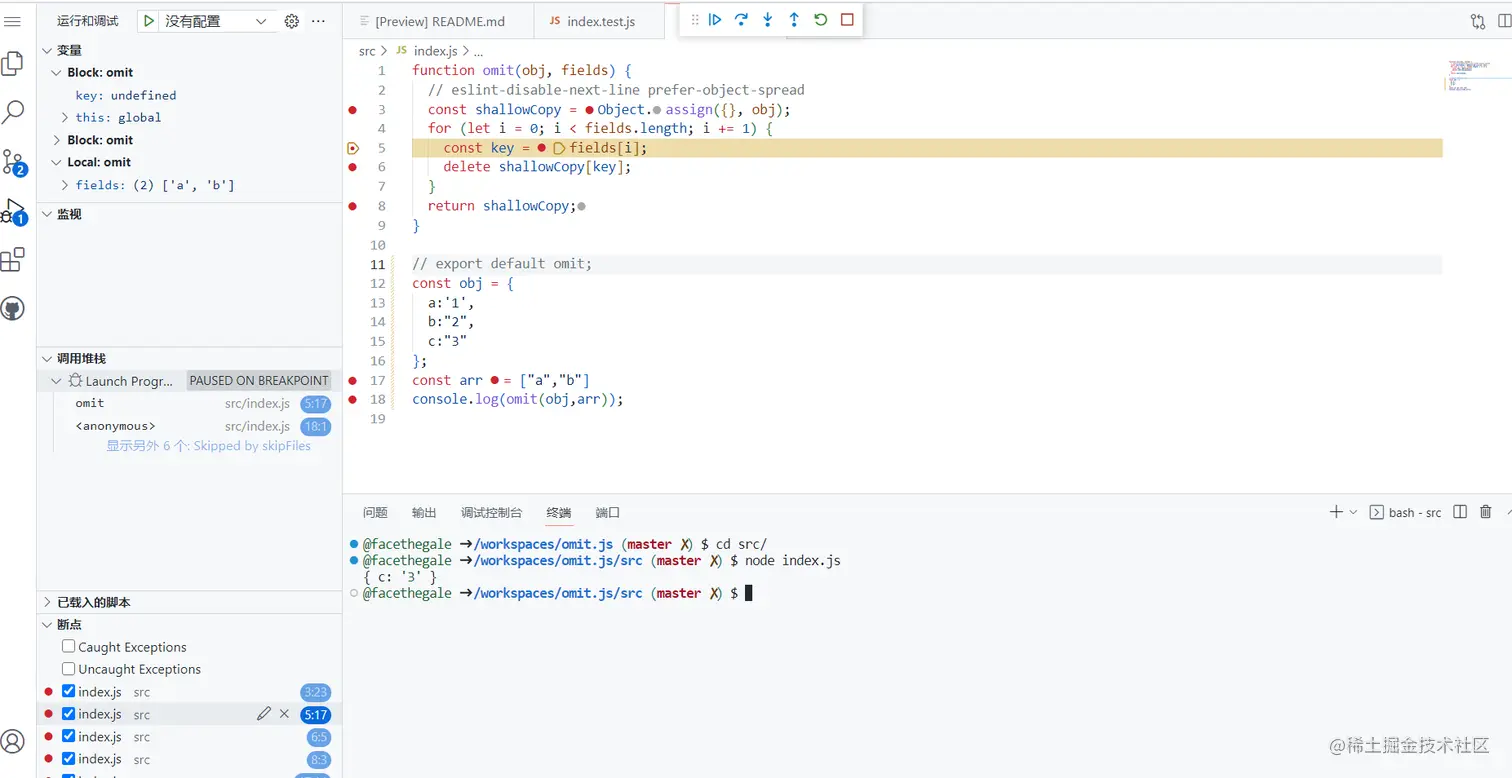Open the Explorer files view

coord(13,64)
